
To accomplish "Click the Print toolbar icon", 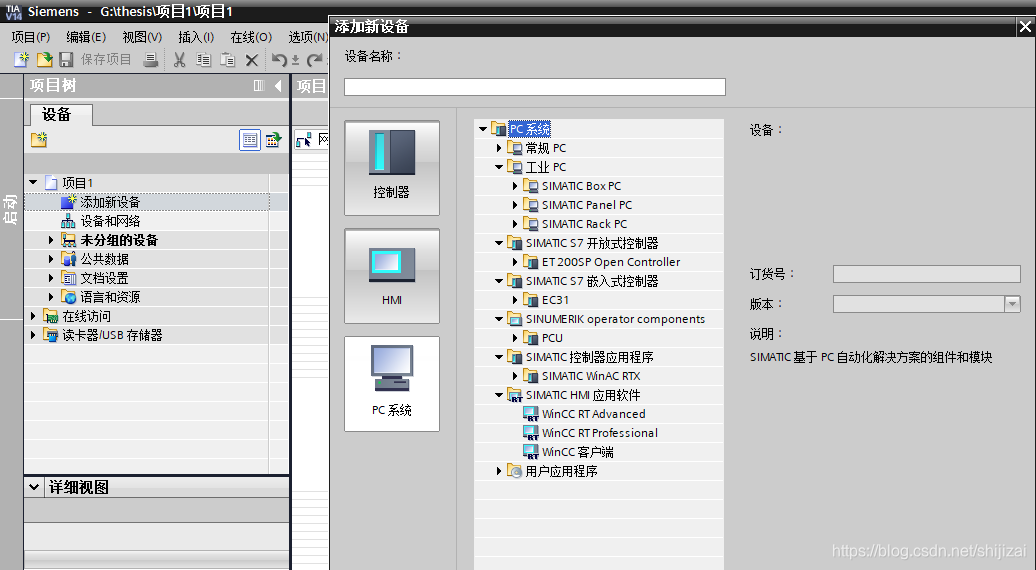I will tap(151, 59).
